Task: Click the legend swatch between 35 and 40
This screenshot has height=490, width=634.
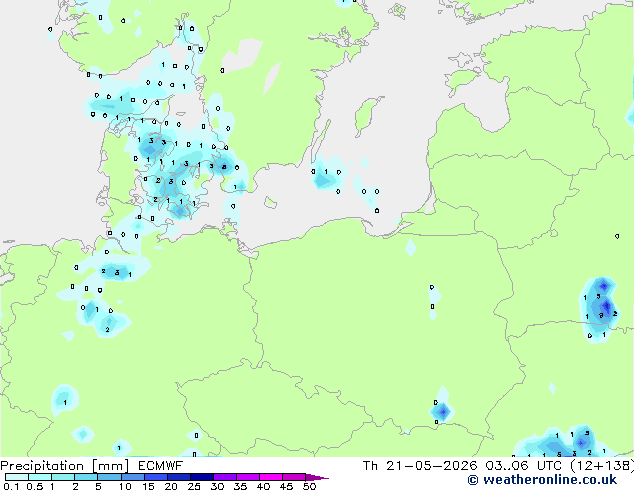Action: [247, 477]
